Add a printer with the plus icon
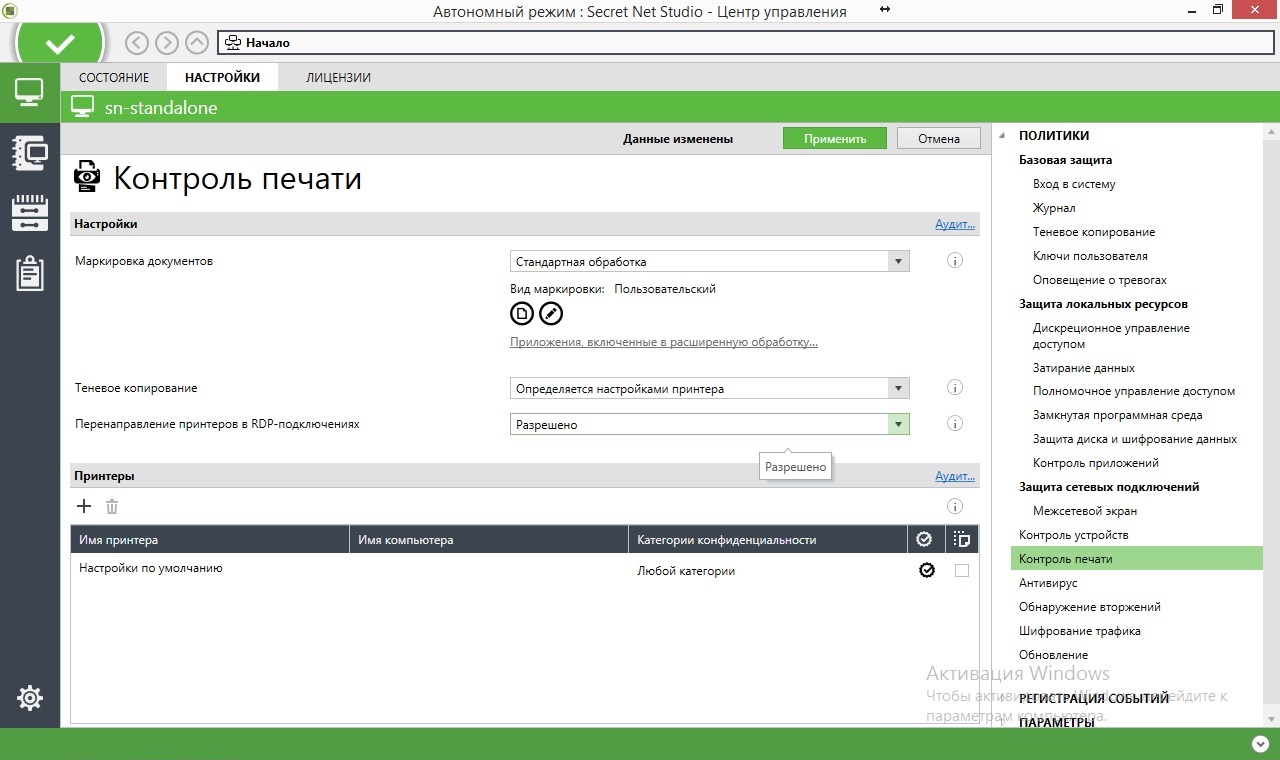Screen dimensions: 1280x760 84,507
